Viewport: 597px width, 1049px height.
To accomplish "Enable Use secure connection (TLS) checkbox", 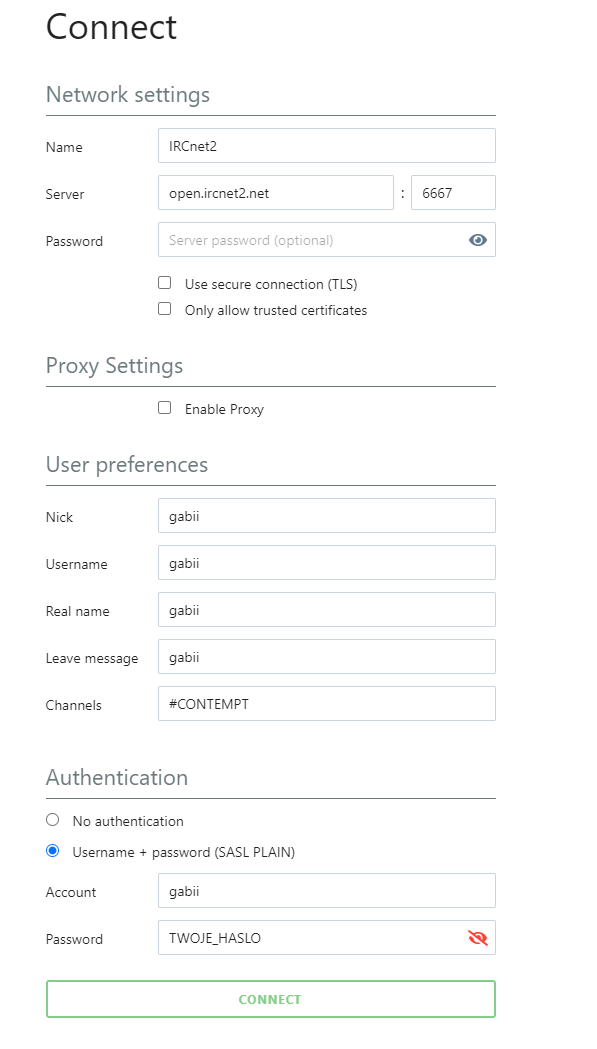I will pos(165,283).
